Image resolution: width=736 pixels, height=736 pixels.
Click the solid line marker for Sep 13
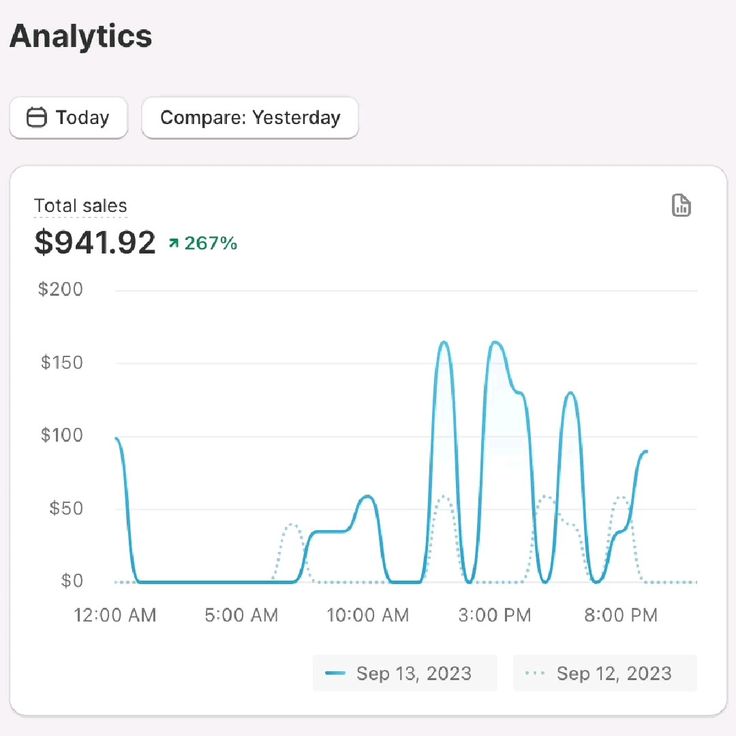(x=336, y=673)
